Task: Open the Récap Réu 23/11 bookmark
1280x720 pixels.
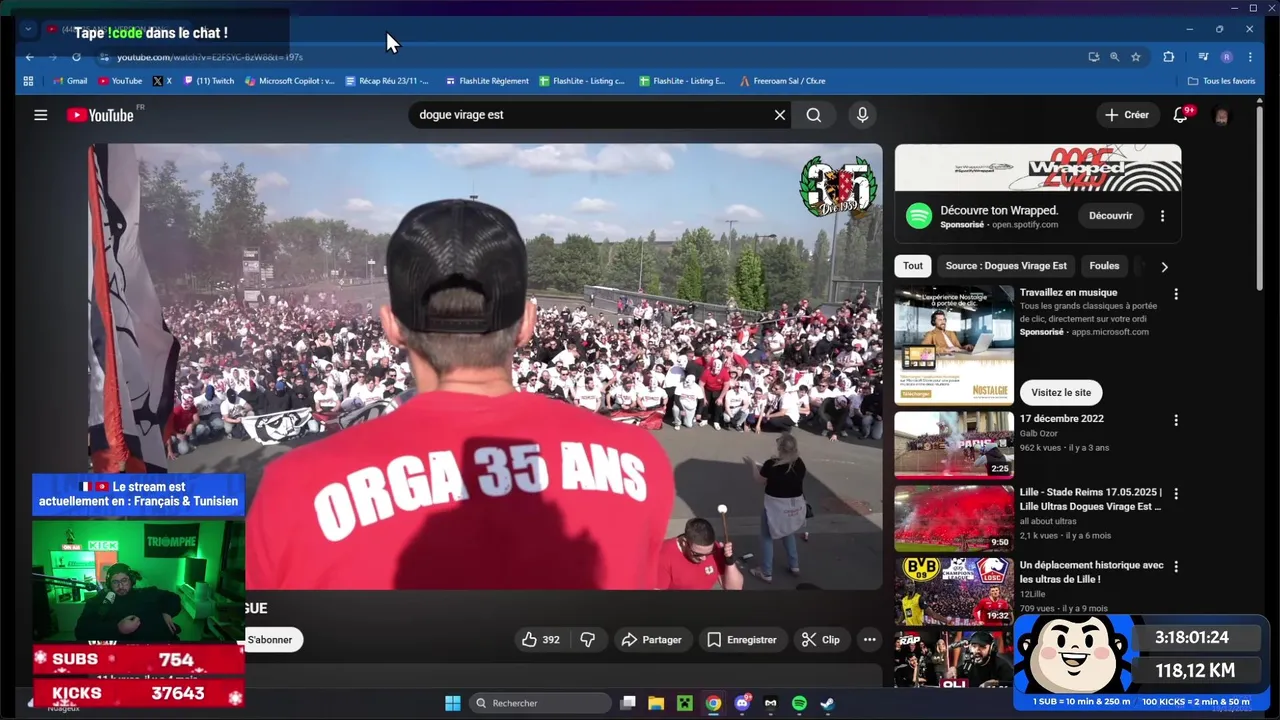Action: 387,81
